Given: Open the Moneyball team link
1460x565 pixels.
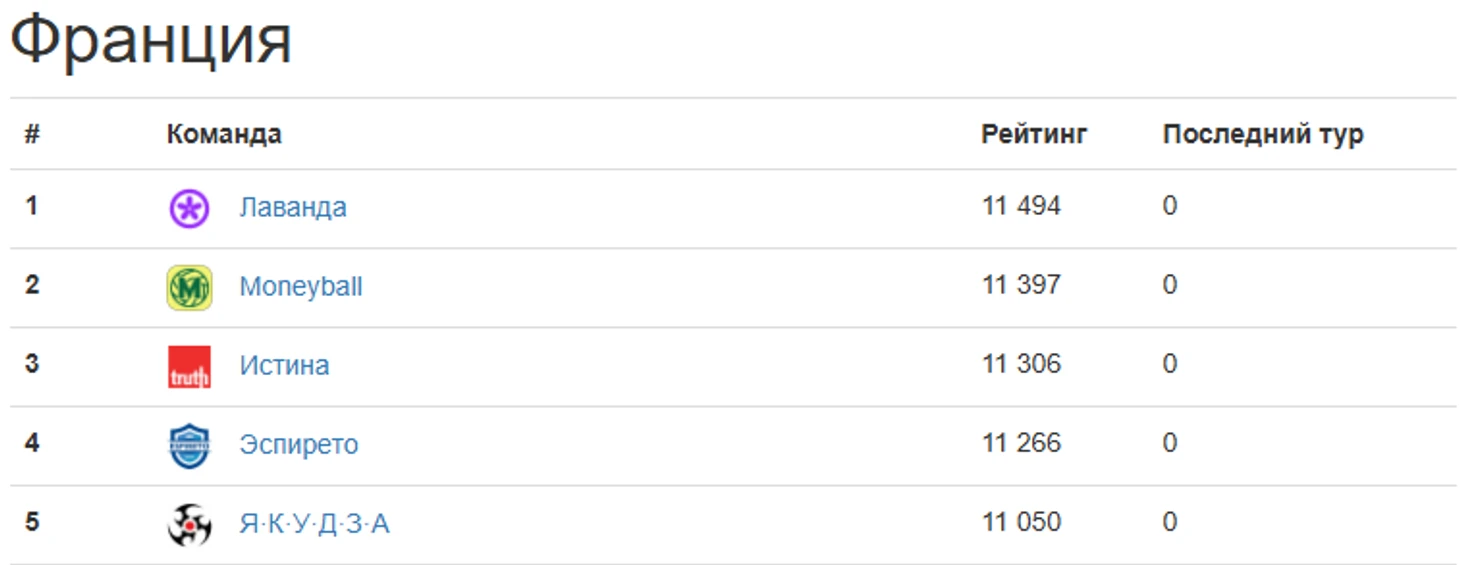Looking at the screenshot, I should 300,286.
